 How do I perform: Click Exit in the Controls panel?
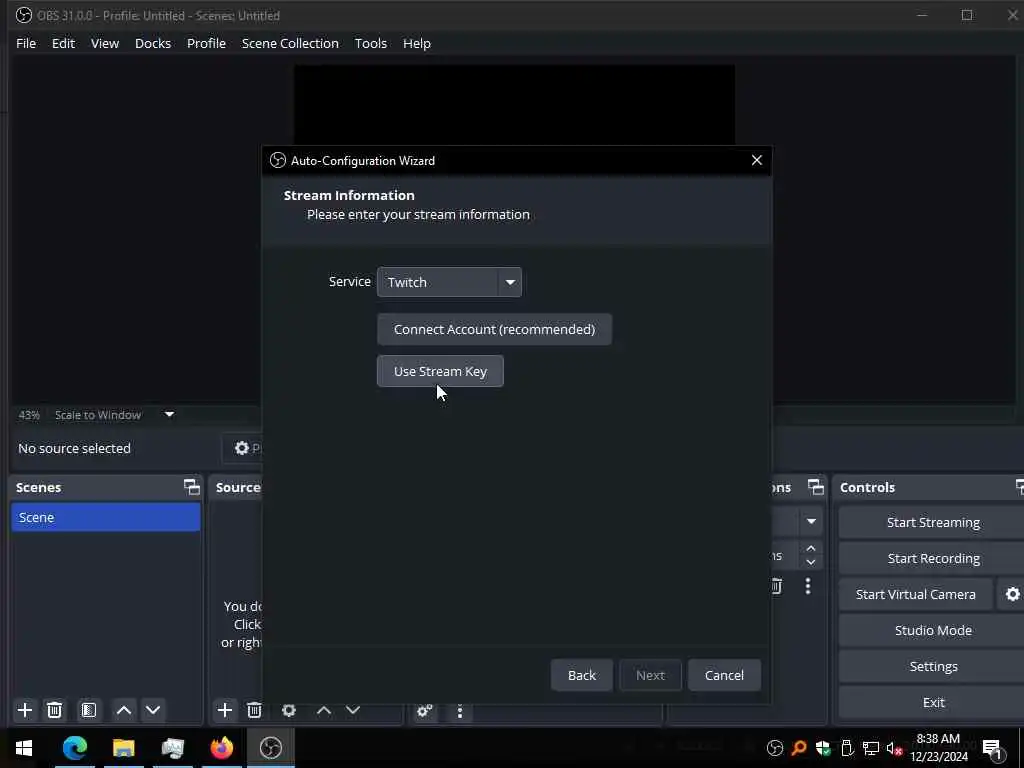click(933, 702)
